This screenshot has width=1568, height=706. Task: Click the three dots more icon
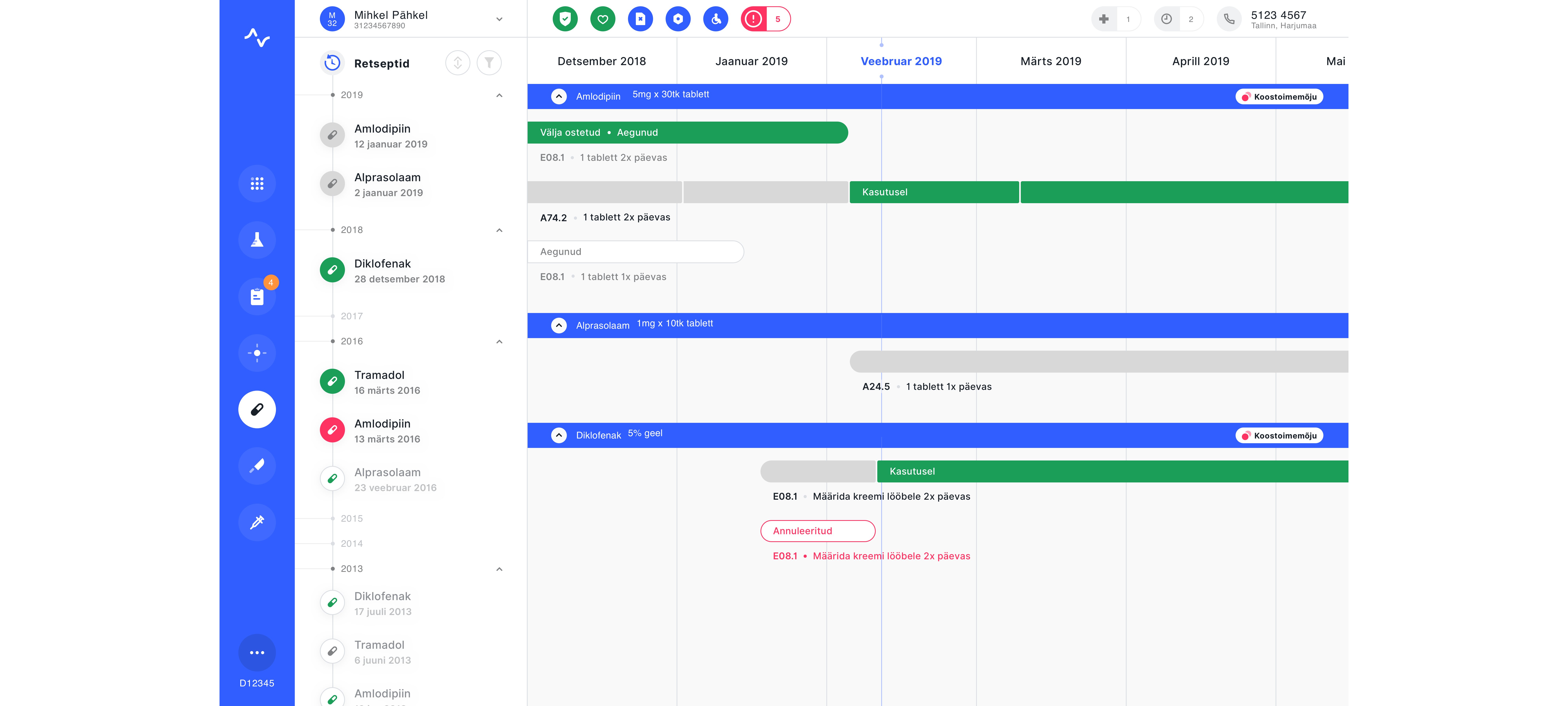coord(257,652)
